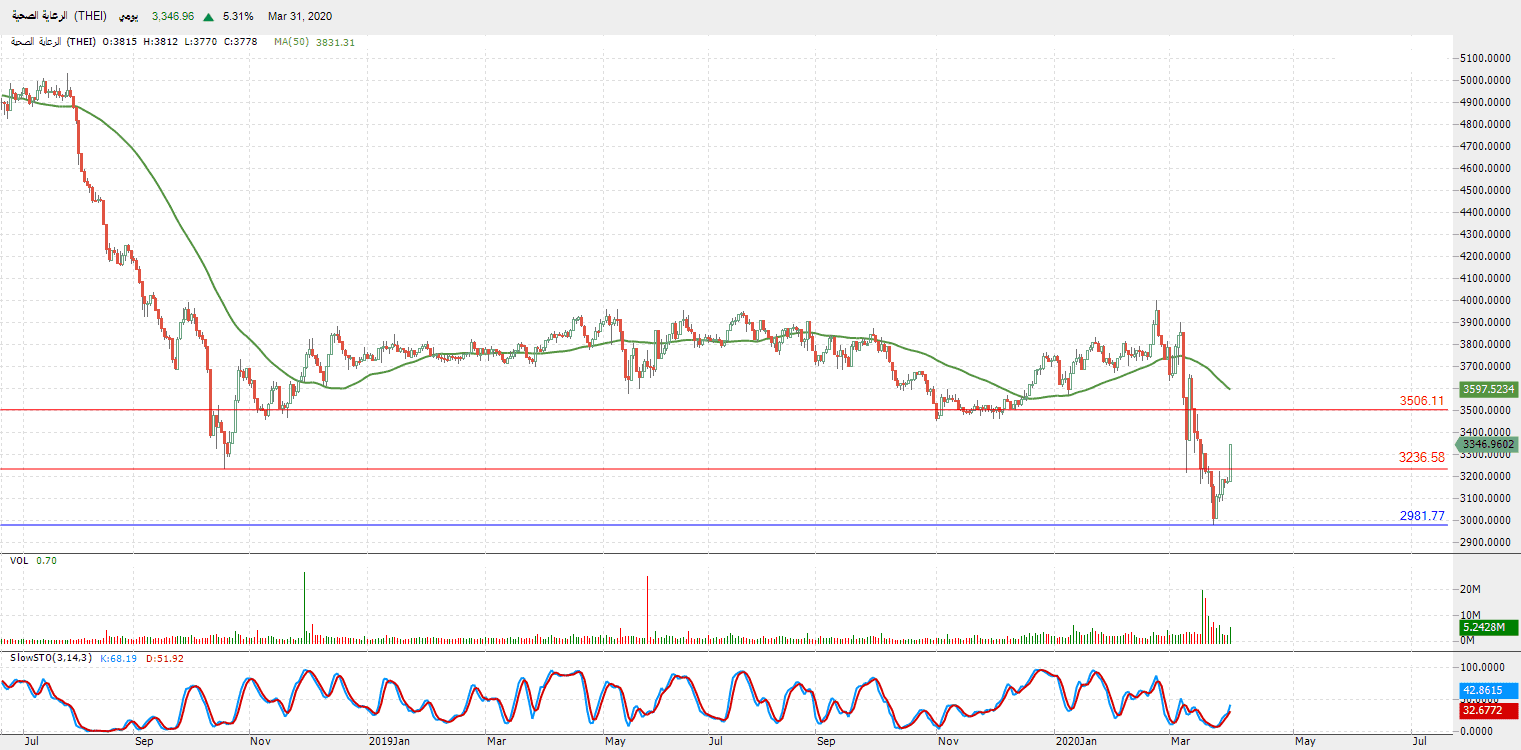Click the 2900.0000 price axis label
This screenshot has width=1521, height=750.
click(x=1485, y=542)
